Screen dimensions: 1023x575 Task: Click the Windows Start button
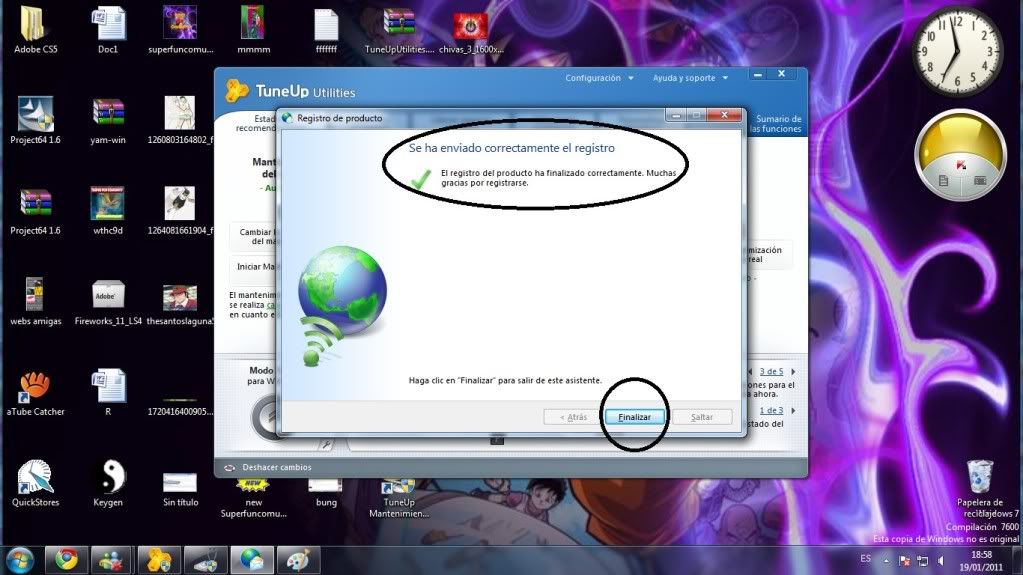point(20,560)
